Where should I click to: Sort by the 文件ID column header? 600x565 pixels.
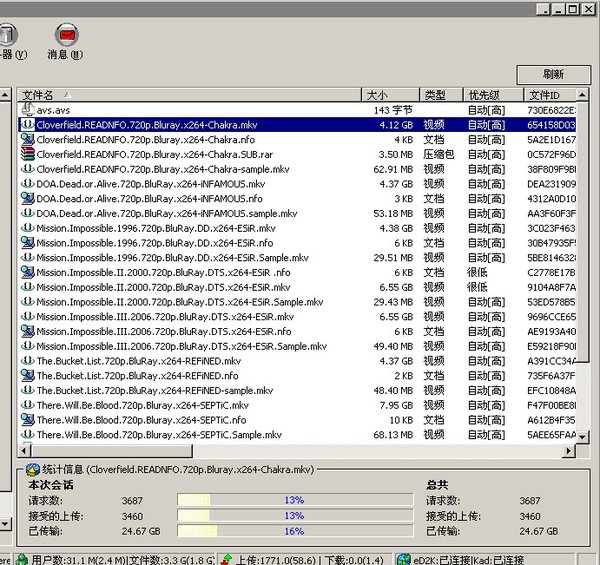[549, 95]
